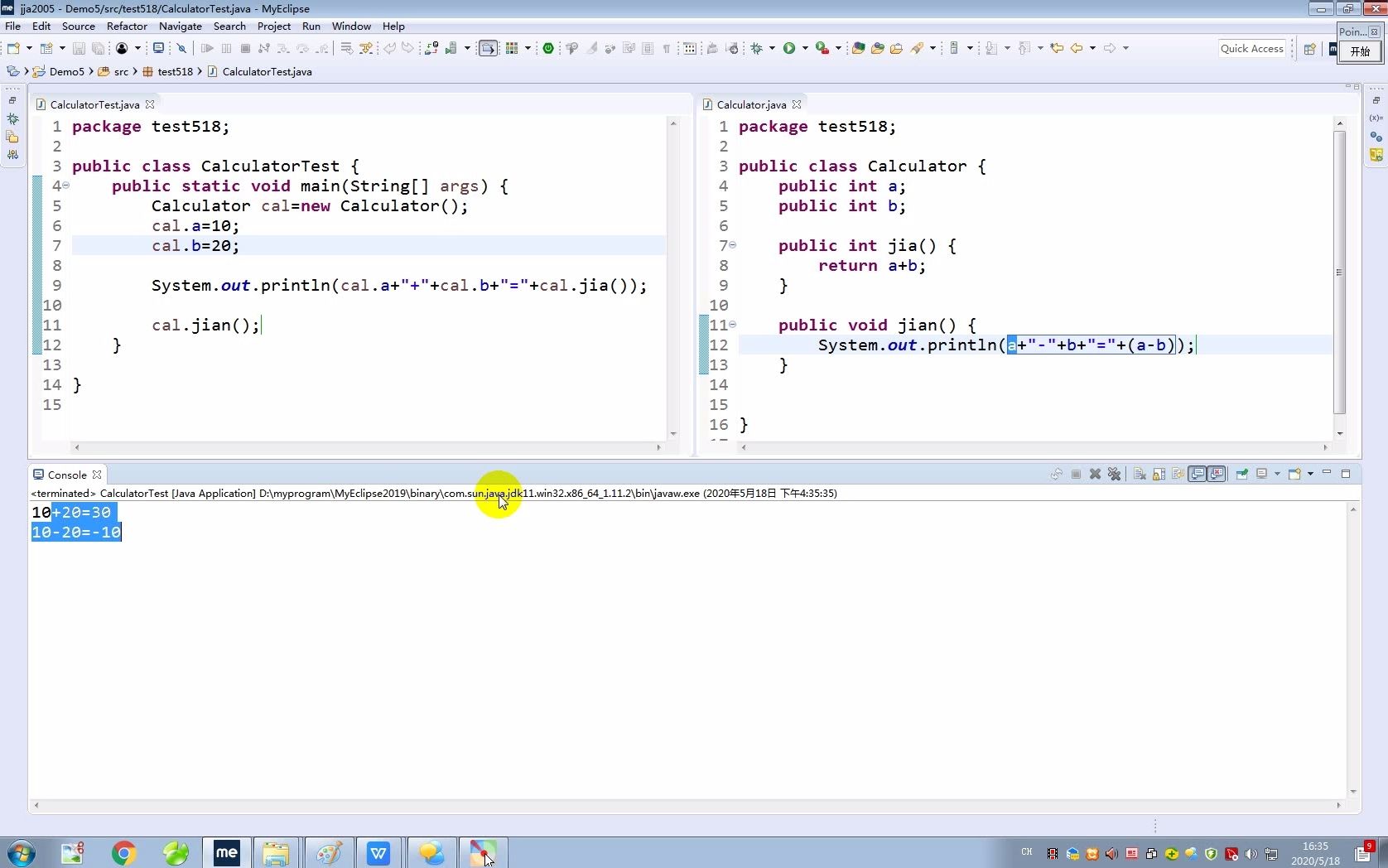This screenshot has width=1388, height=868.
Task: Toggle Word Wrap in Console toolbar
Action: click(x=1178, y=474)
